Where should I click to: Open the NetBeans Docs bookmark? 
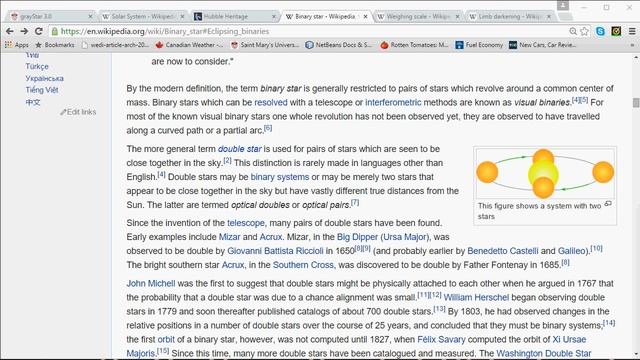pyautogui.click(x=339, y=45)
